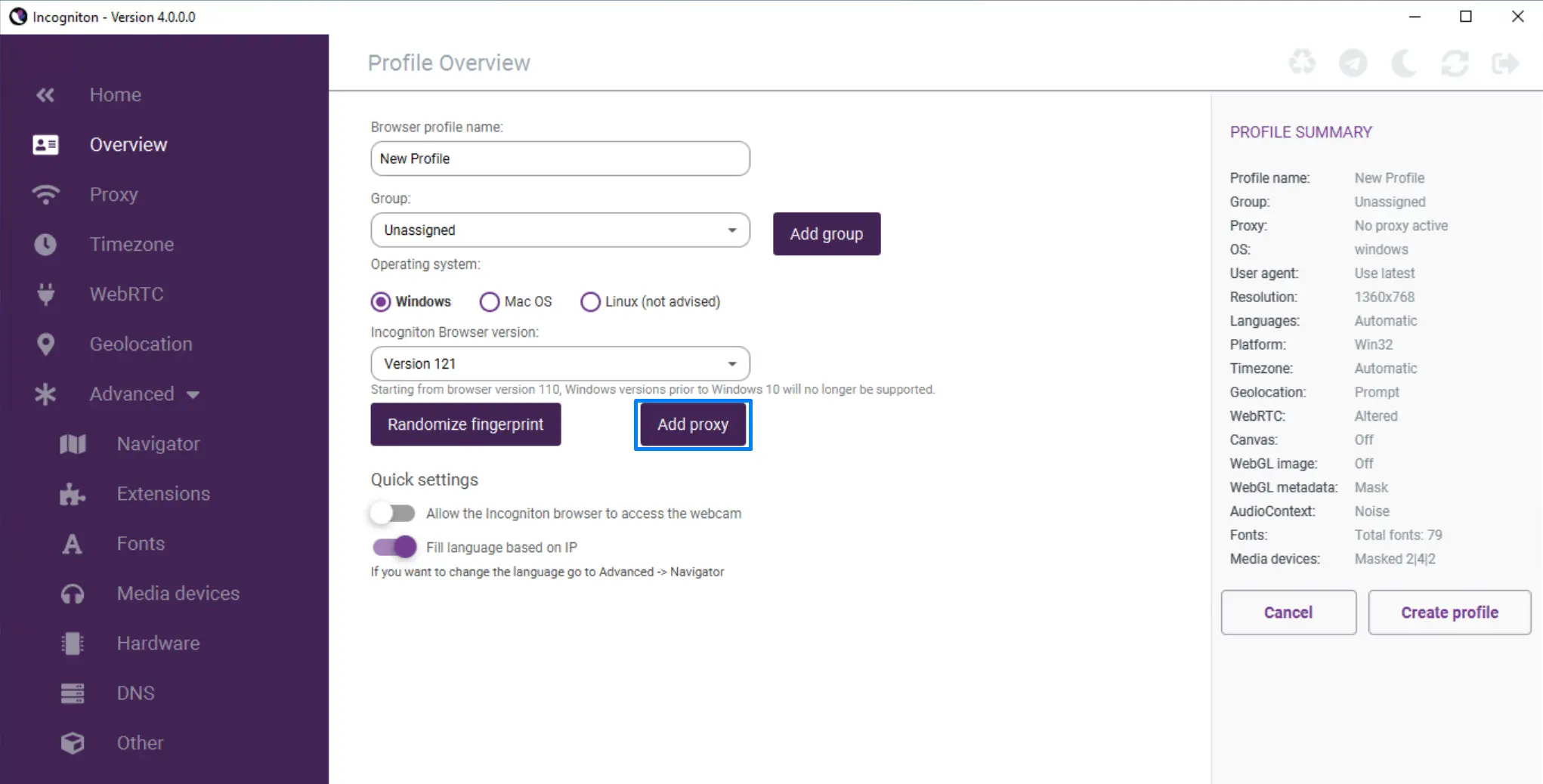This screenshot has width=1543, height=784.
Task: Click the Telegram paper-plane icon
Action: (x=1353, y=63)
